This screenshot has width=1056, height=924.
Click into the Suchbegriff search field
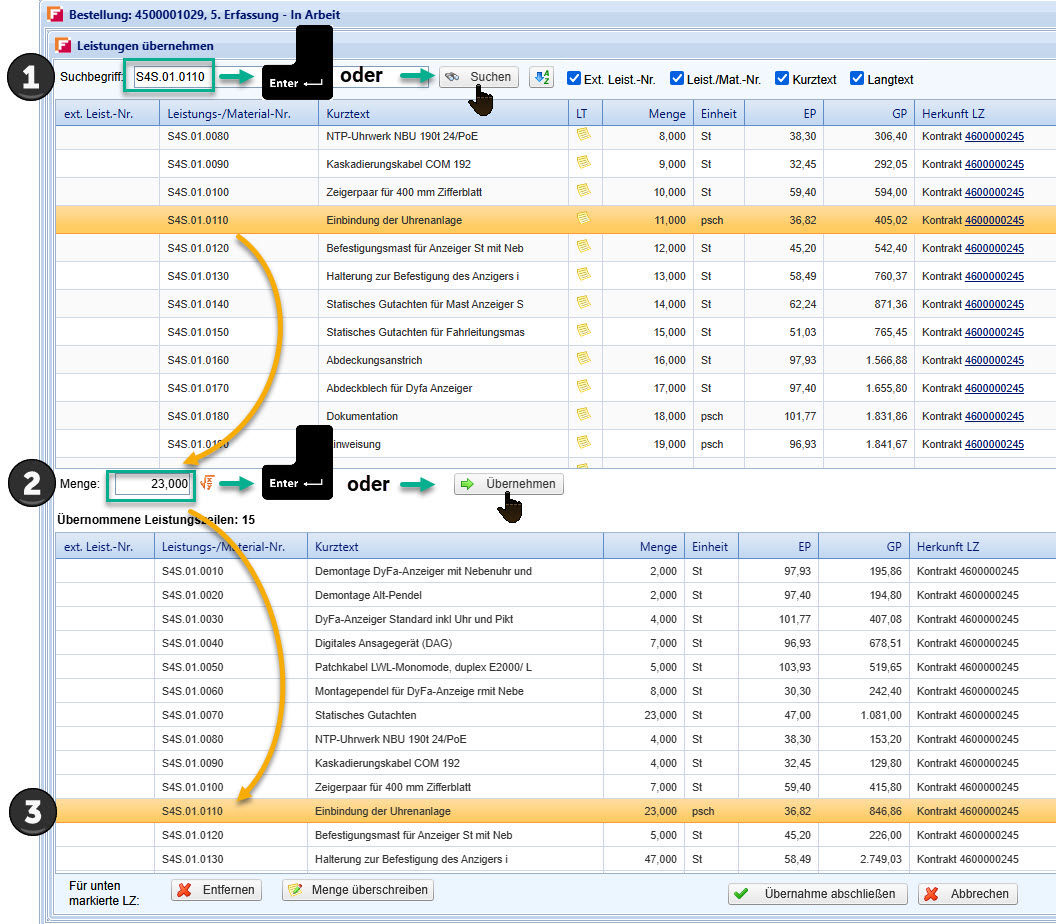point(170,77)
